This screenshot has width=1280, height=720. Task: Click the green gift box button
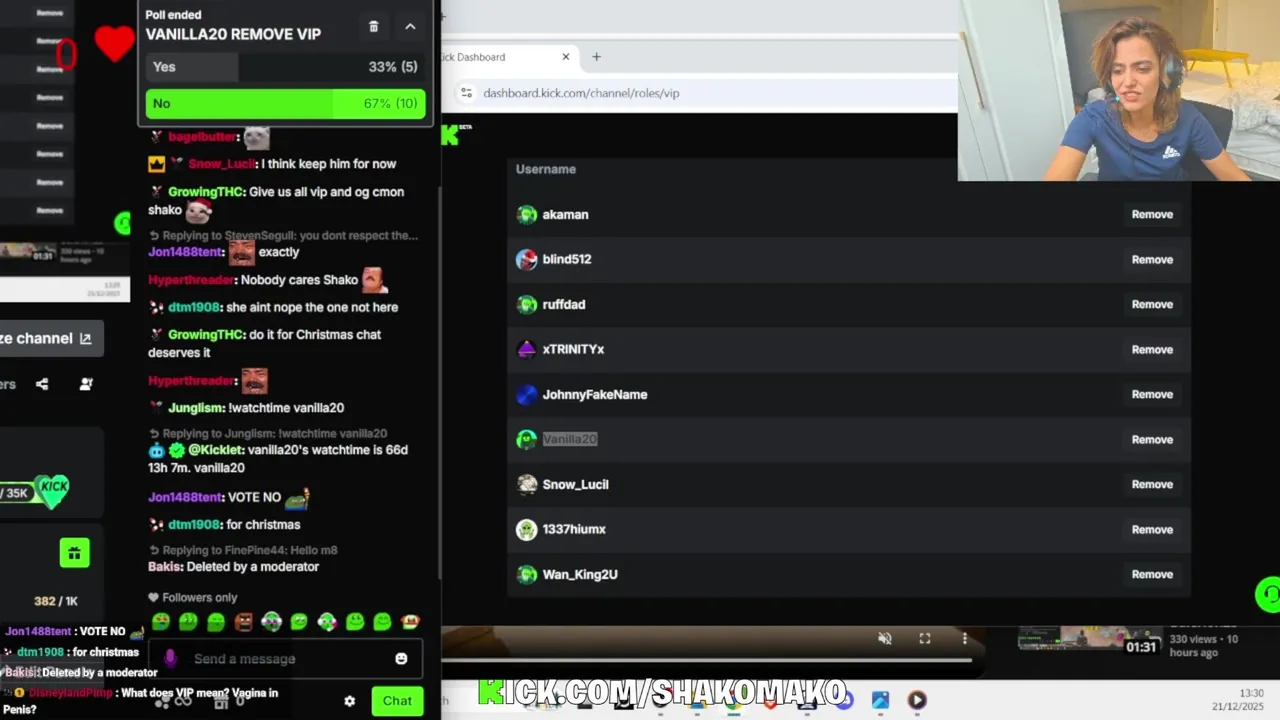click(74, 553)
